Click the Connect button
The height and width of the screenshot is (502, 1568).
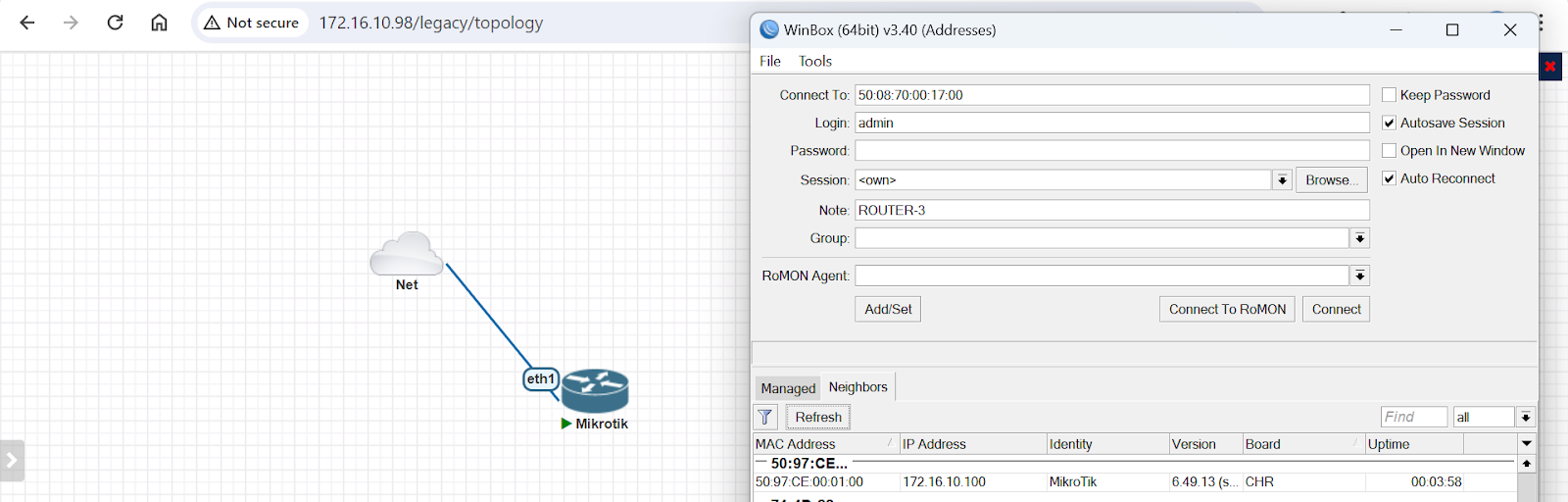point(1336,309)
